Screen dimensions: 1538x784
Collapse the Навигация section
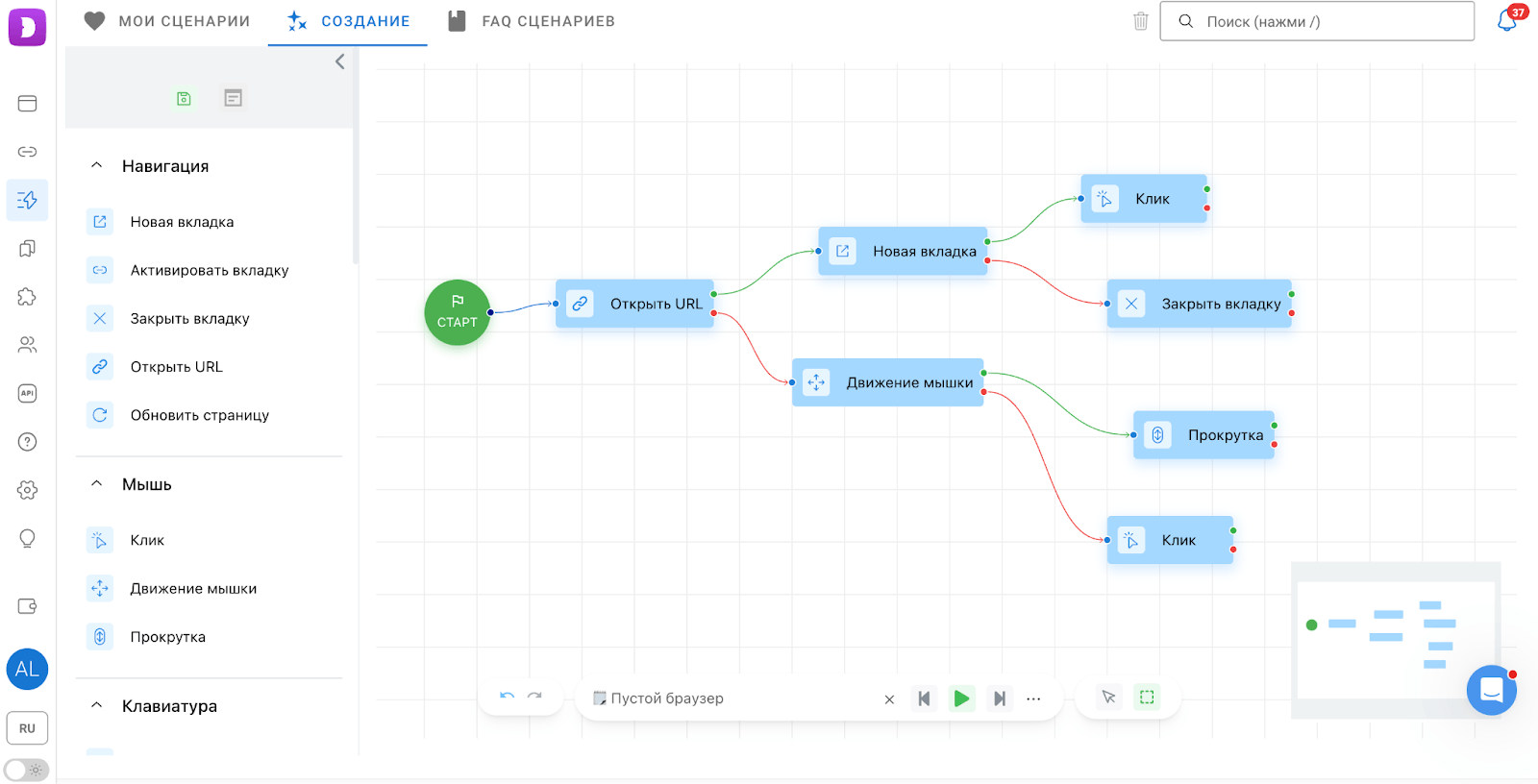[96, 165]
